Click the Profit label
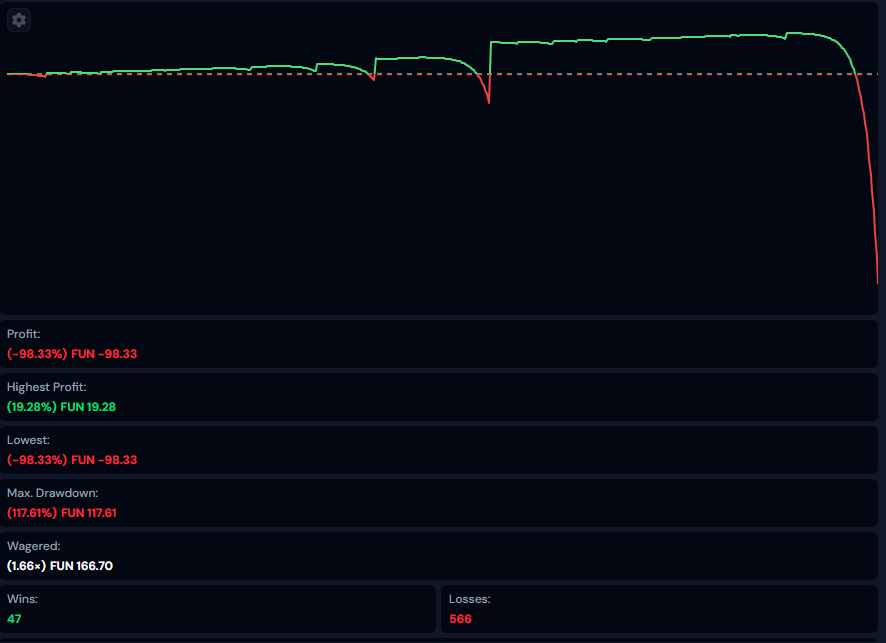886x643 pixels. (x=24, y=334)
